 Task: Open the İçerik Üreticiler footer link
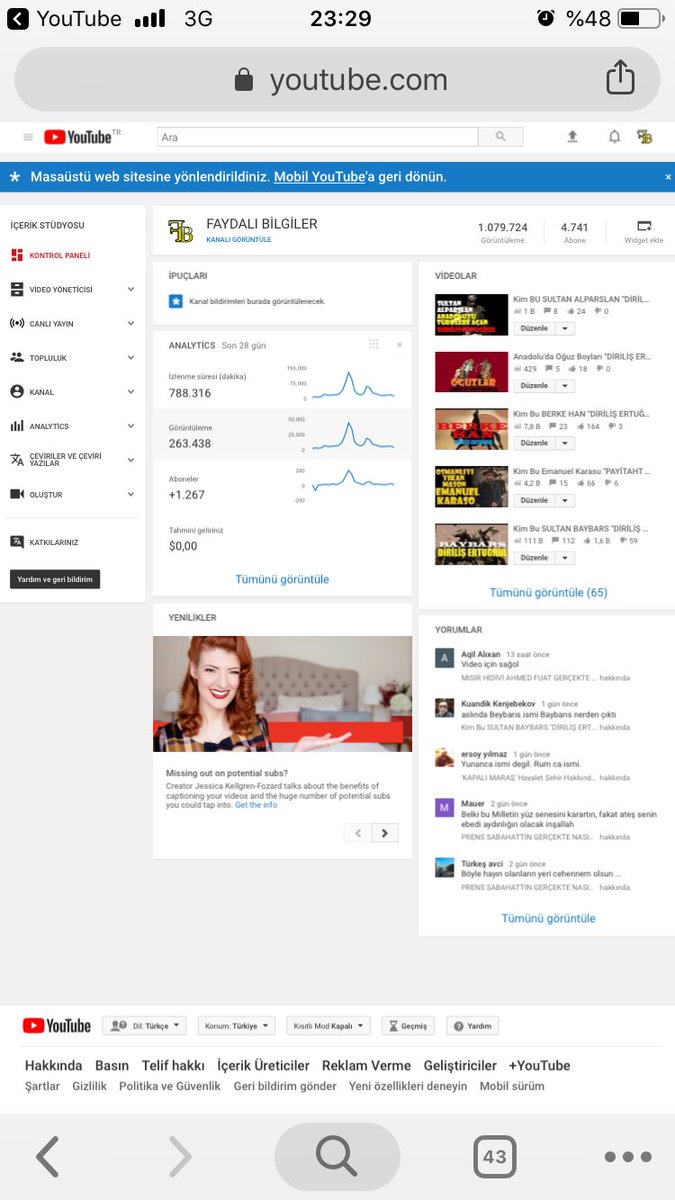263,1066
